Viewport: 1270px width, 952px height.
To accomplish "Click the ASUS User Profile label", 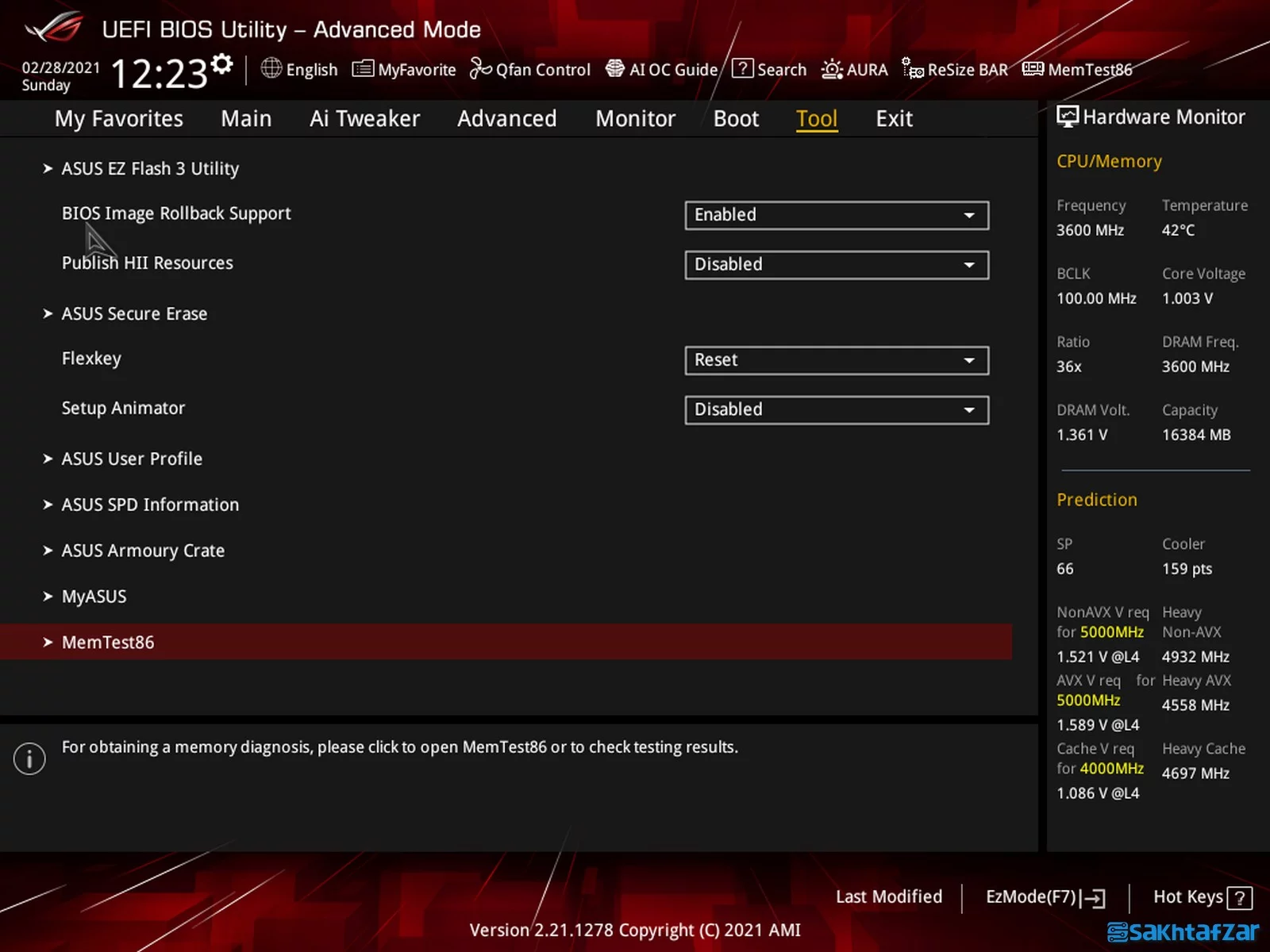I will [x=132, y=459].
